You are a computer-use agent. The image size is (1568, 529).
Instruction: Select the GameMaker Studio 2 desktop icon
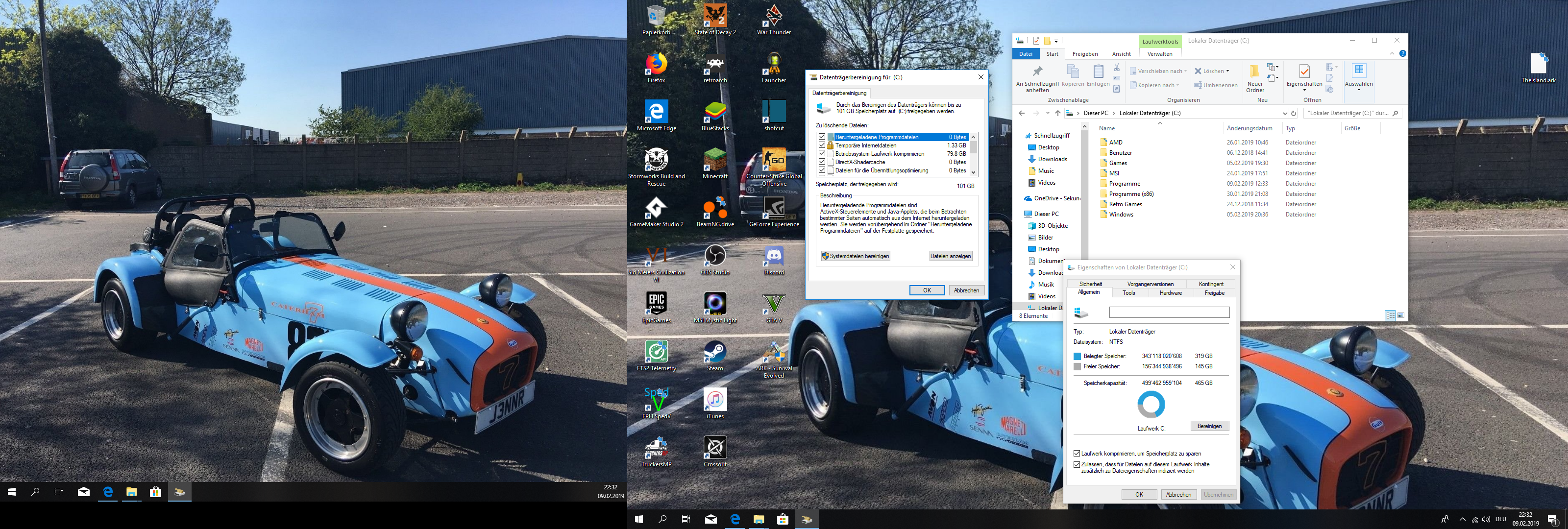point(656,212)
